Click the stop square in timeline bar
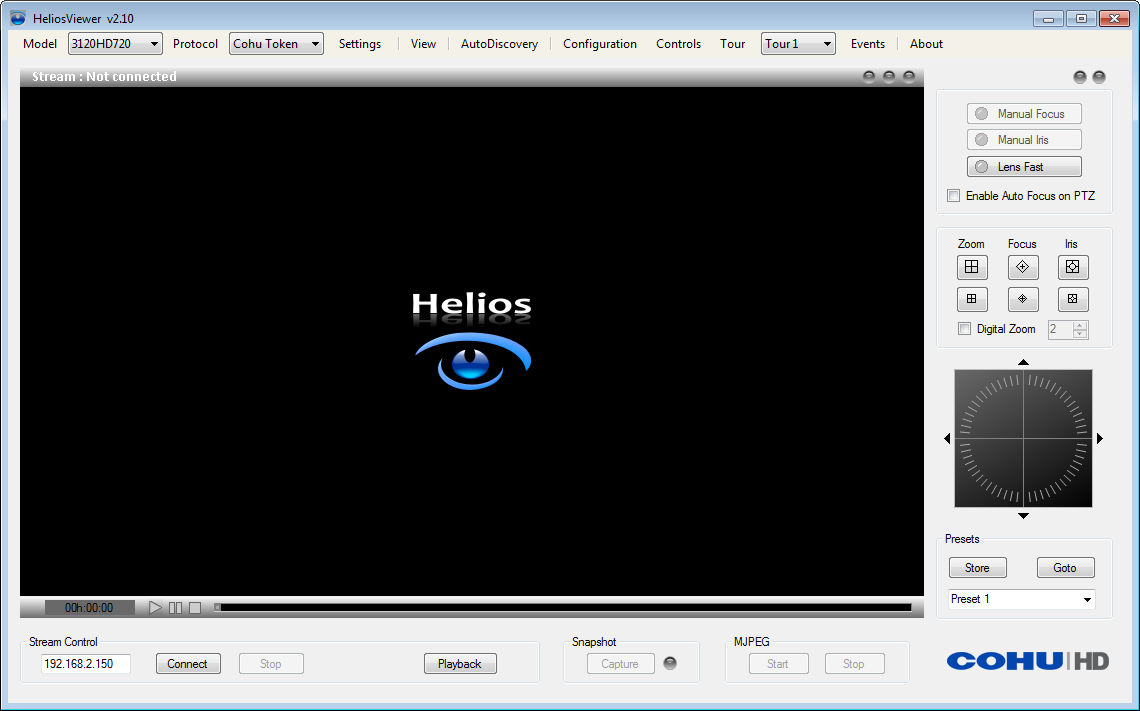This screenshot has height=711, width=1140. (x=195, y=607)
